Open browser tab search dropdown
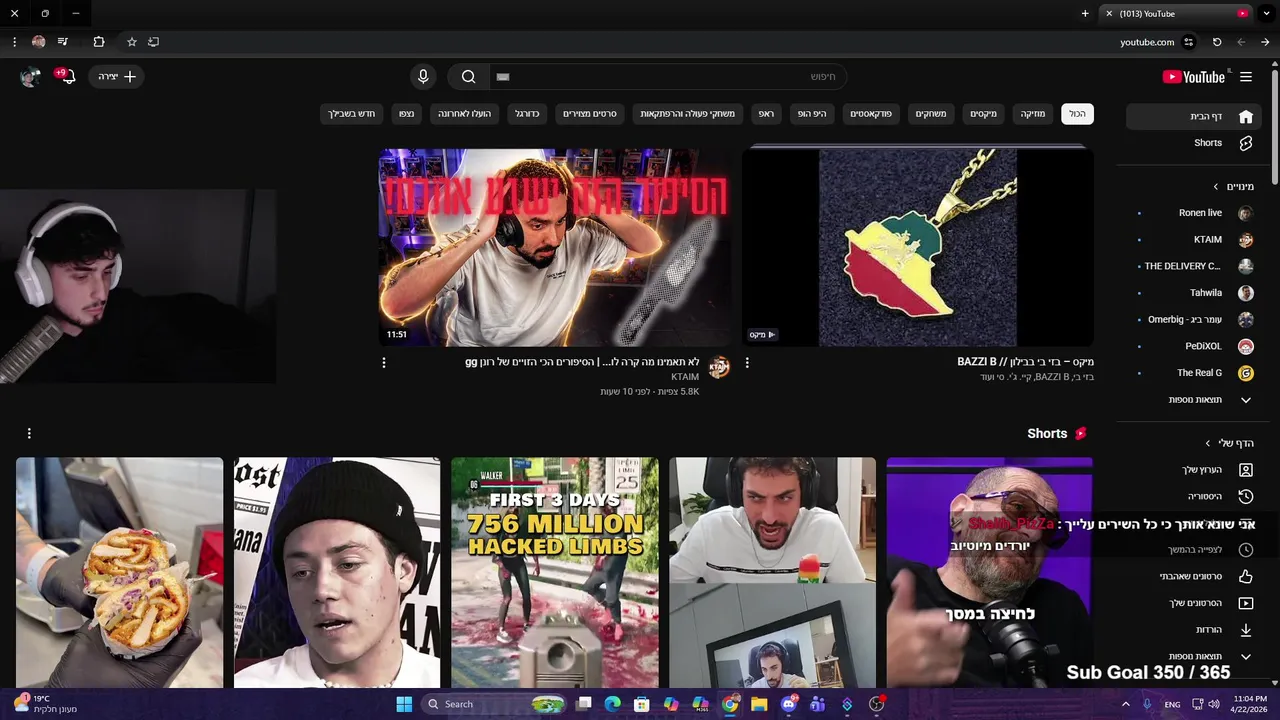 coord(1266,14)
